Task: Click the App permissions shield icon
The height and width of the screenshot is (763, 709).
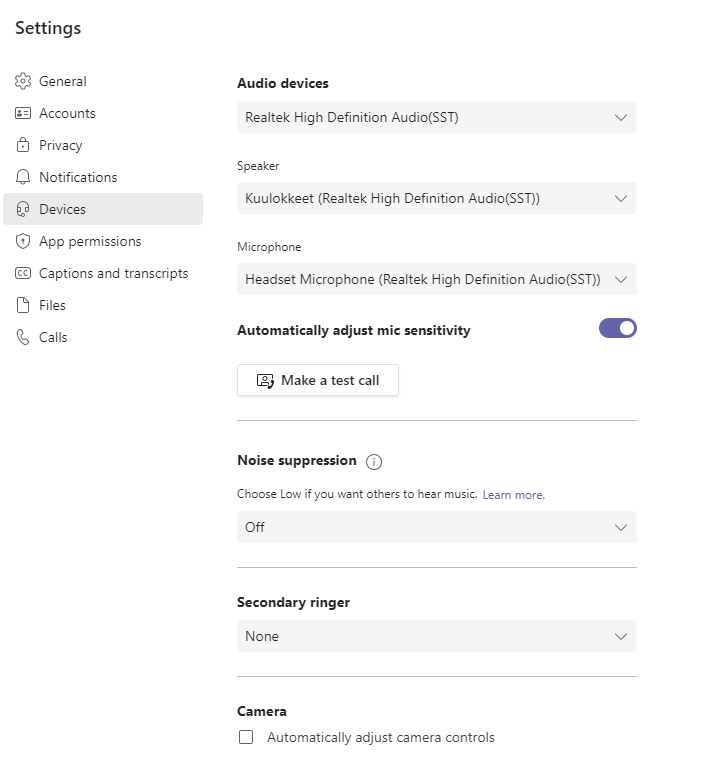Action: click(23, 241)
